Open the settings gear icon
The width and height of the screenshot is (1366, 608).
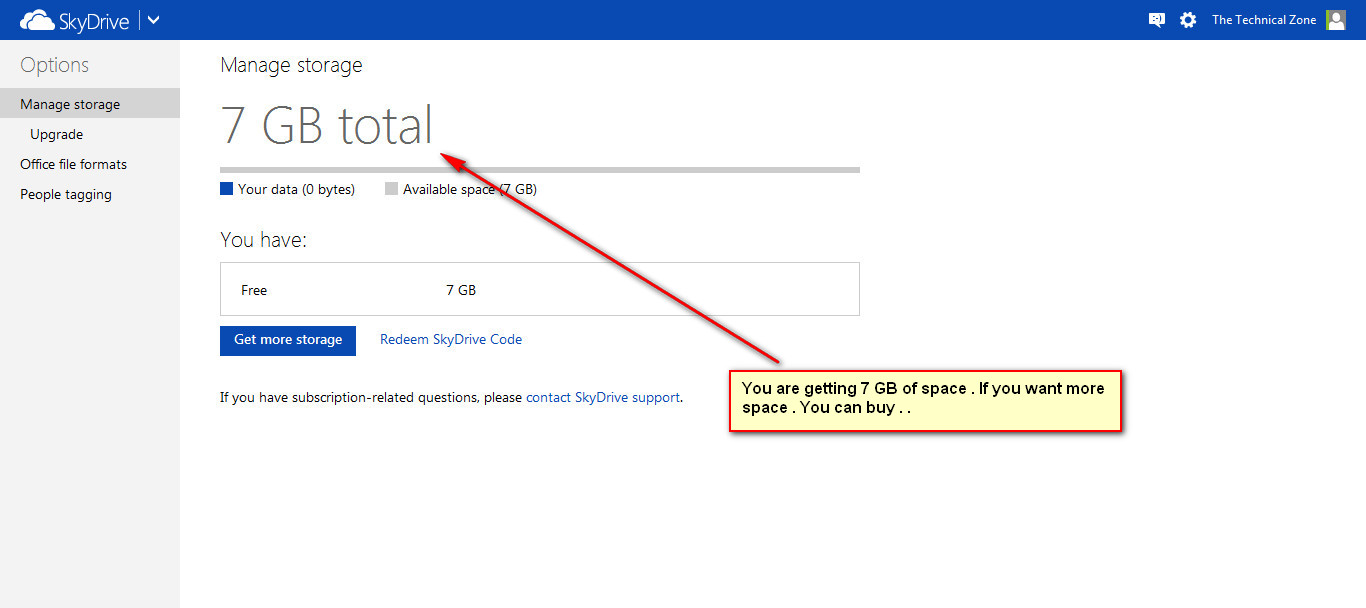click(1188, 19)
